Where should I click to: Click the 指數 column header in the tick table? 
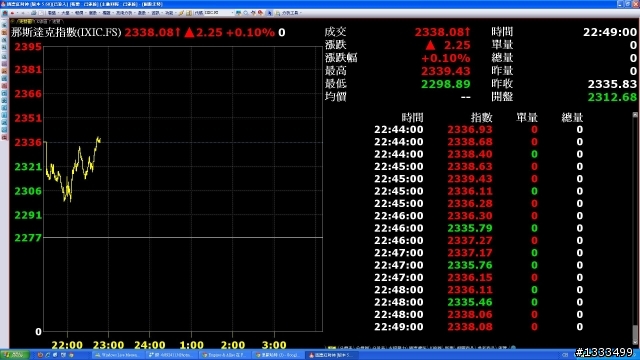click(x=481, y=118)
